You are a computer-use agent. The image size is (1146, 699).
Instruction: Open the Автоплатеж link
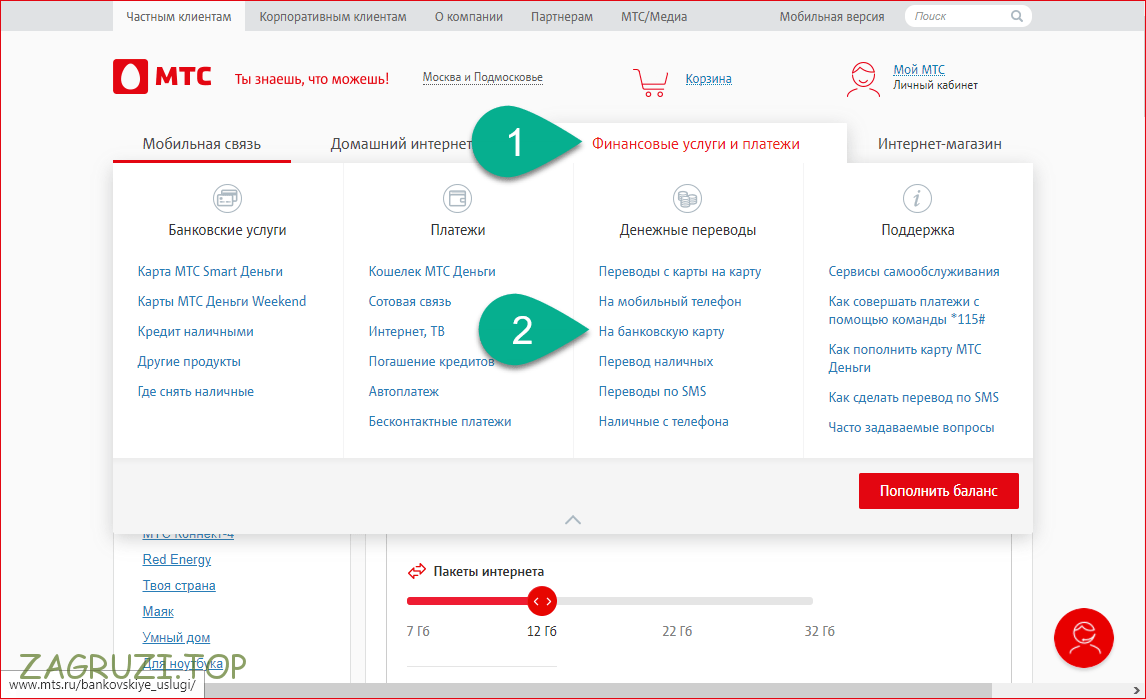[x=403, y=391]
